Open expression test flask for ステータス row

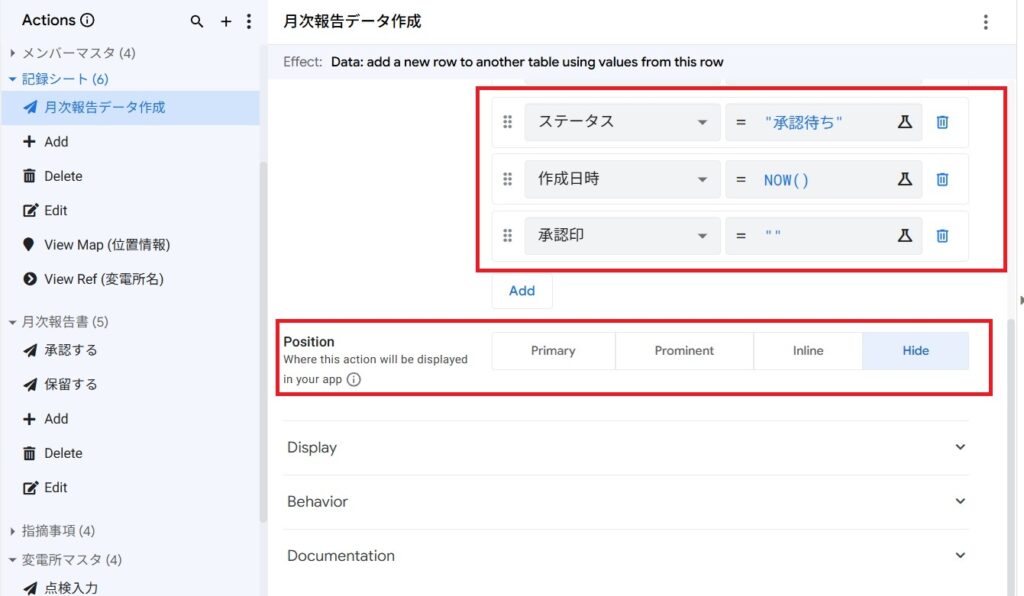[x=904, y=122]
